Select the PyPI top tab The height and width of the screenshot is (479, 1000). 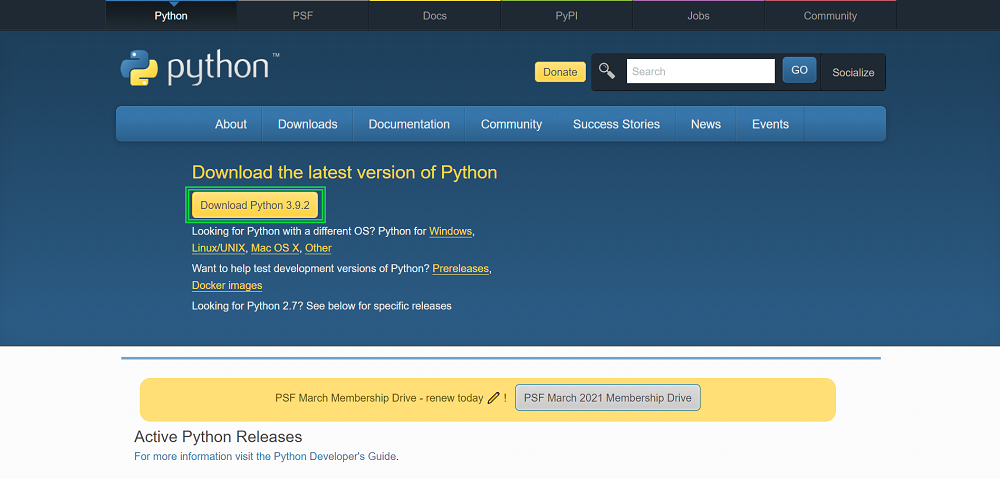pos(566,16)
